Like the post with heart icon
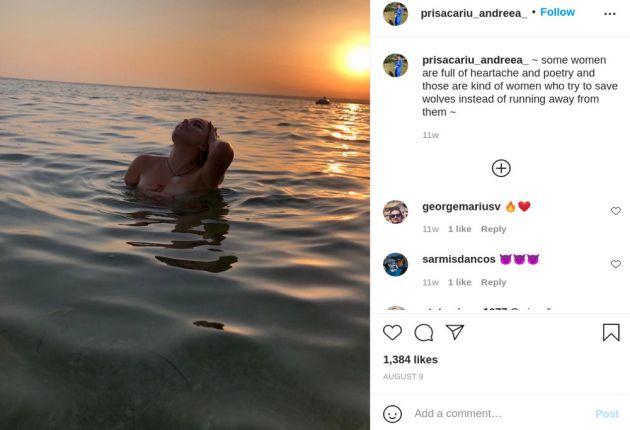630x430 pixels. [x=393, y=333]
